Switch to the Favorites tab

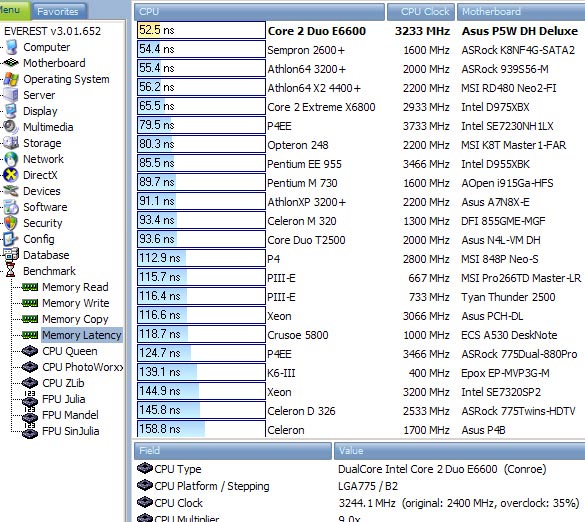[58, 12]
